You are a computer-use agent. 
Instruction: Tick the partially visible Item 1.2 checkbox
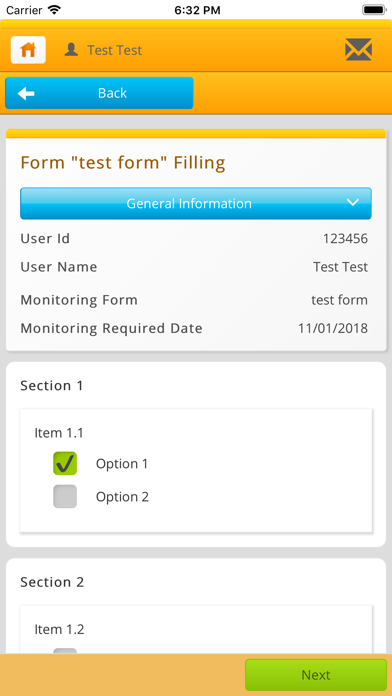65,651
